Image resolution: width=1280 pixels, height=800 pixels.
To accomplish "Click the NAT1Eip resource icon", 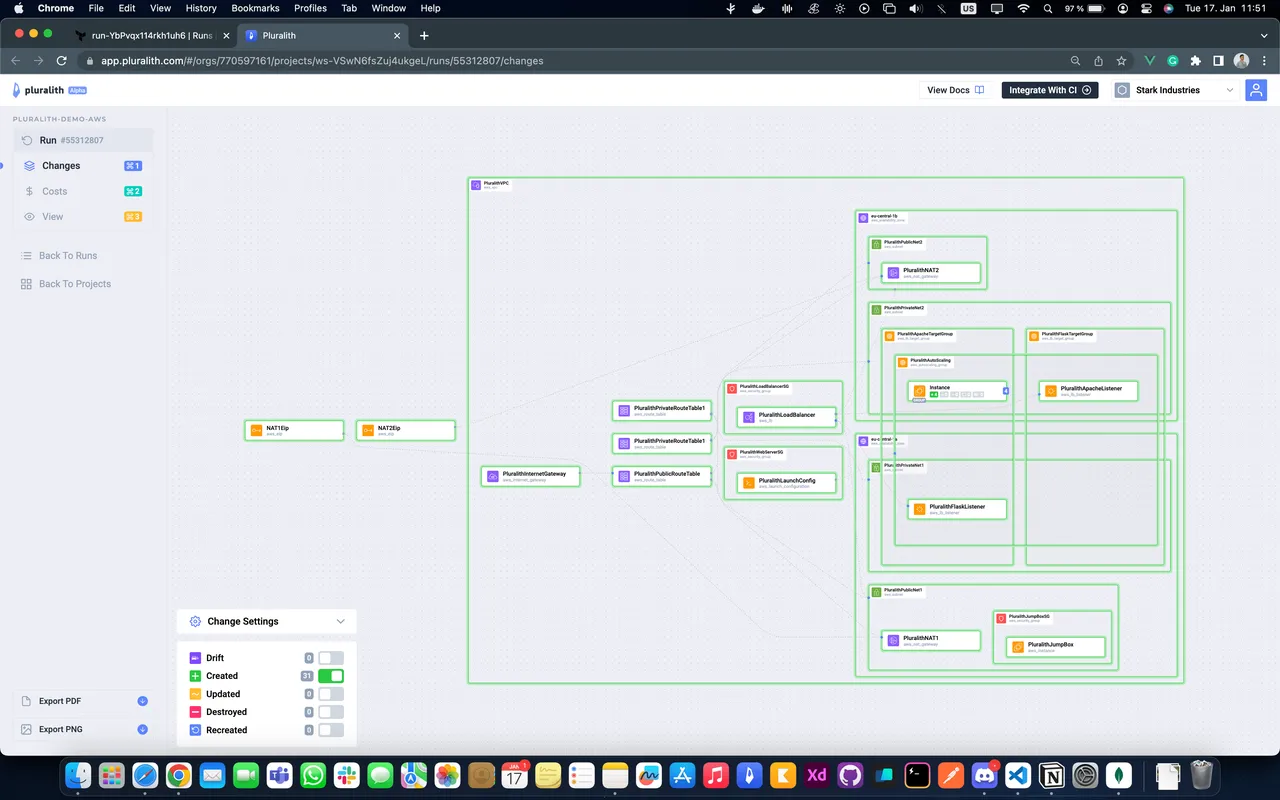I will point(256,430).
